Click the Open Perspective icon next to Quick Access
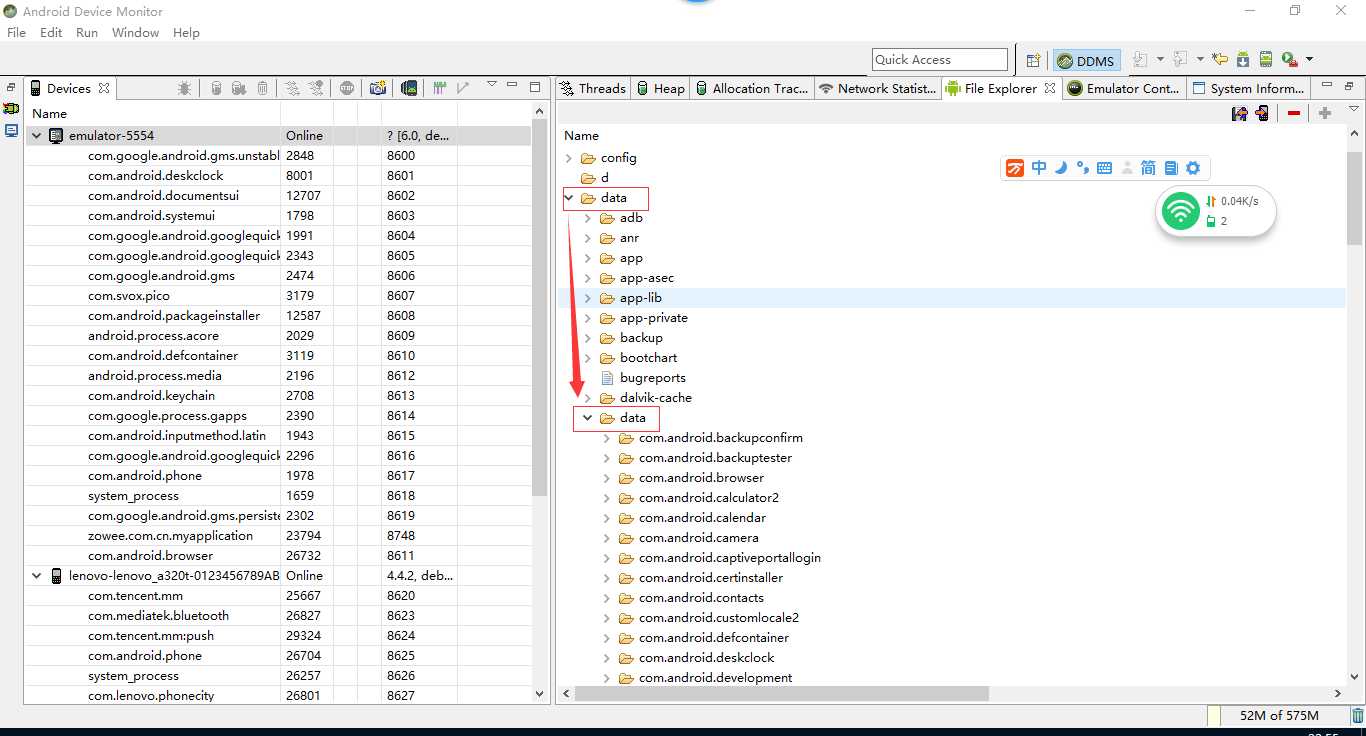The height and width of the screenshot is (736, 1366). click(1034, 60)
